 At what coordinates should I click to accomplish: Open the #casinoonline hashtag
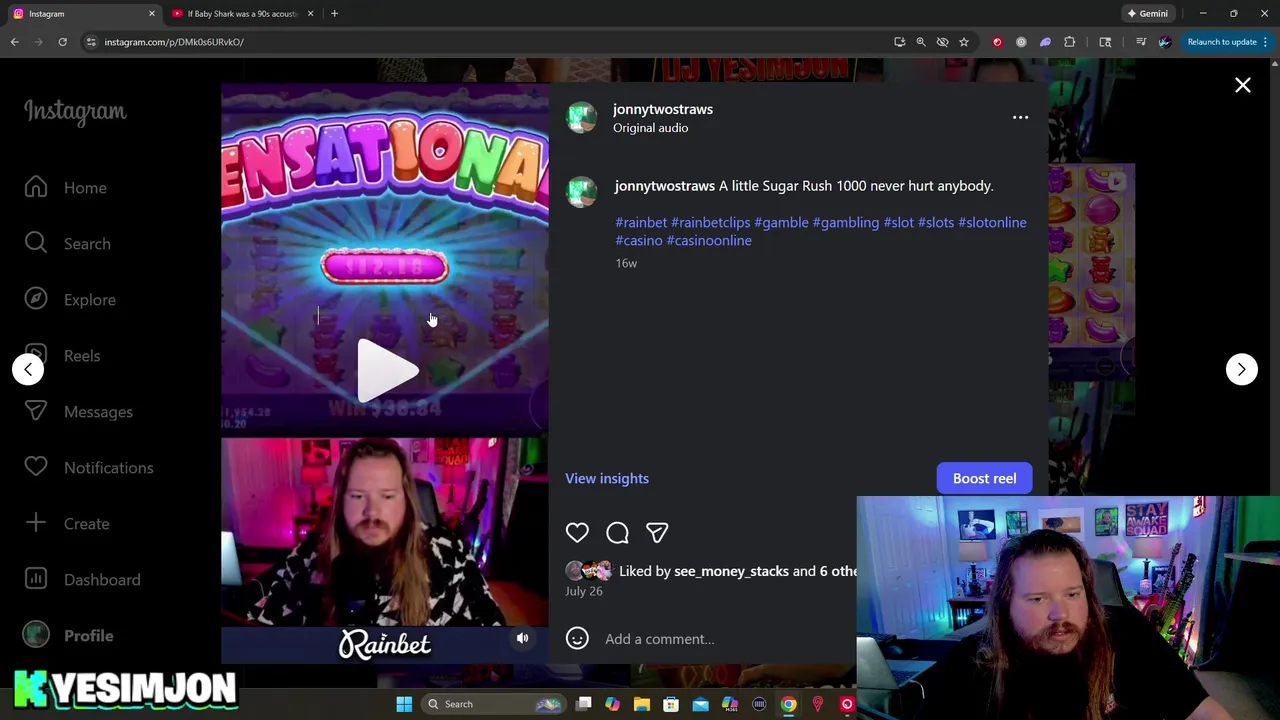709,240
